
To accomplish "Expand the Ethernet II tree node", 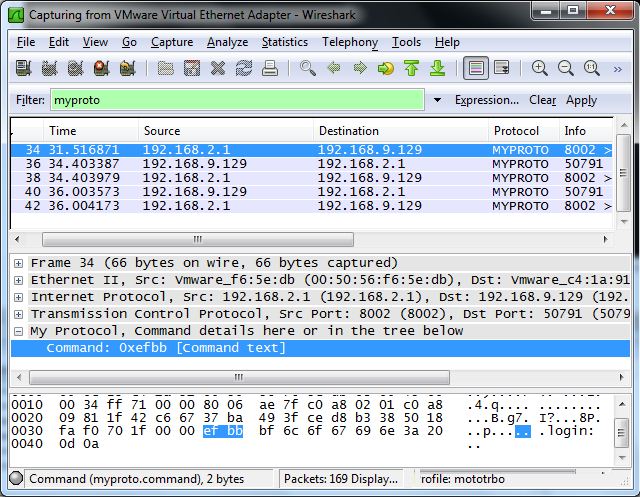I will click(x=18, y=280).
